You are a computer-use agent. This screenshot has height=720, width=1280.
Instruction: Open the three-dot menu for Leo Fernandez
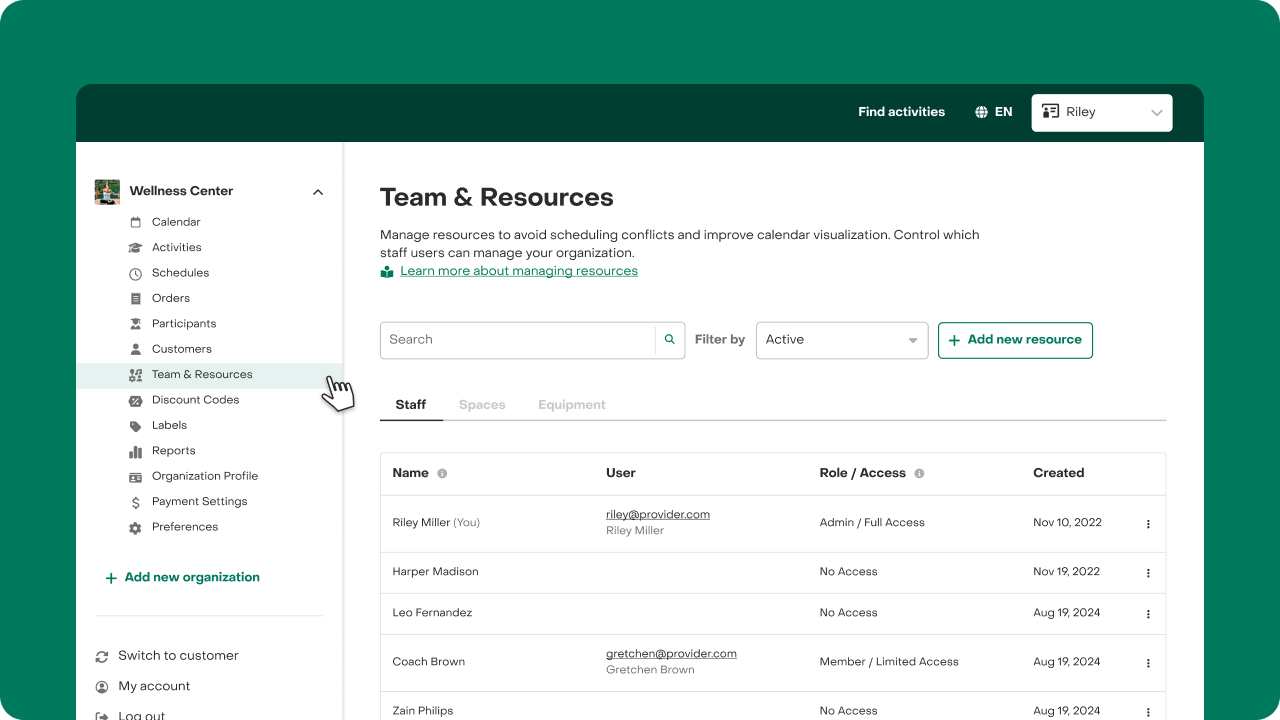[x=1148, y=613]
